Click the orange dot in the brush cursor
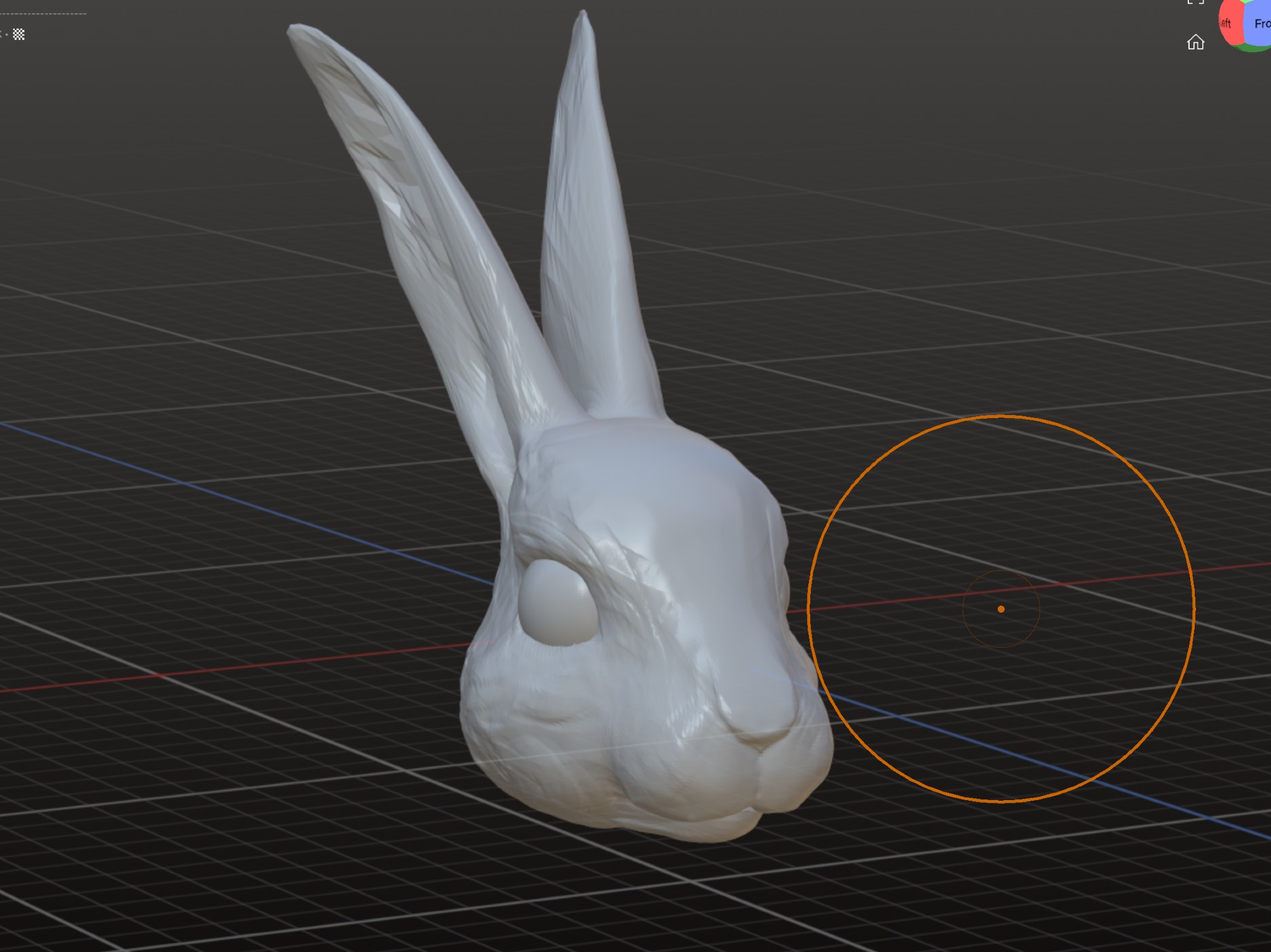 [1001, 609]
